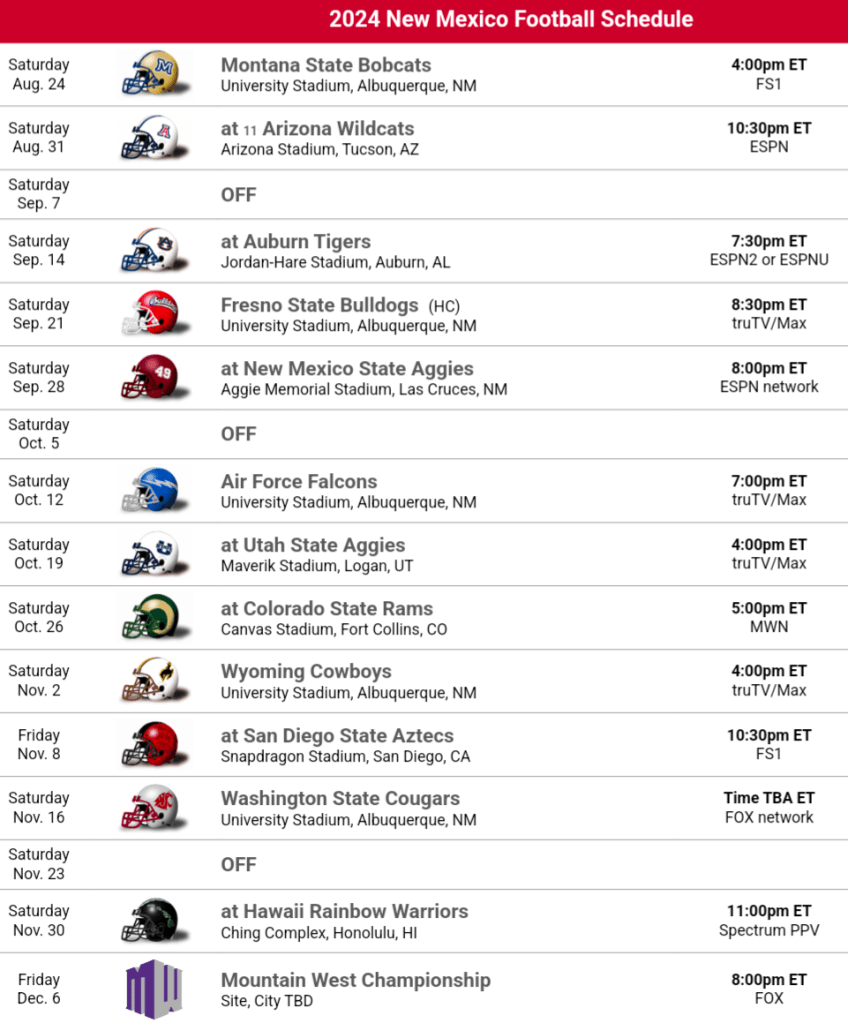Select the Washington State Cougars team name

pos(340,799)
